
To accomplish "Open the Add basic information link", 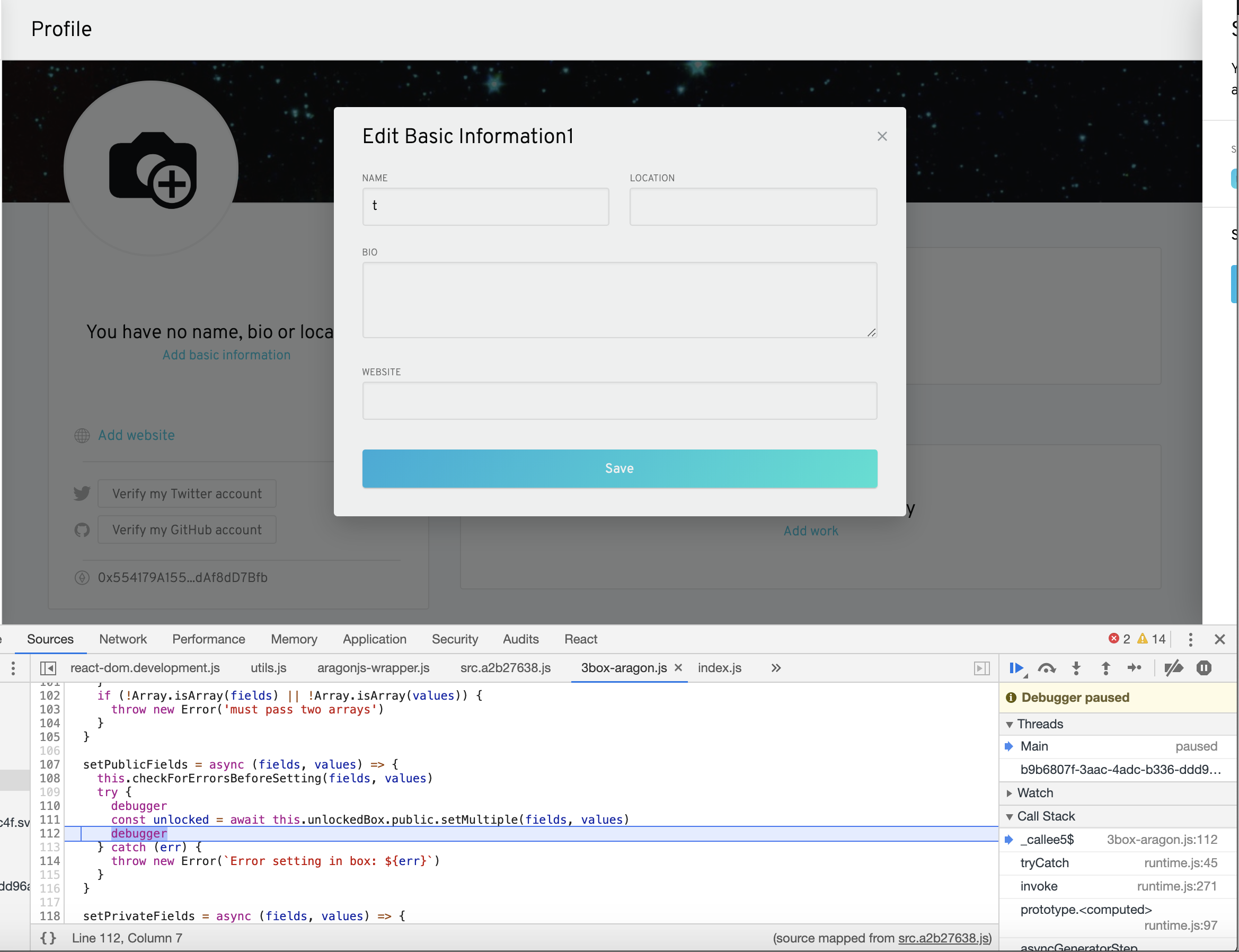I will coord(226,355).
